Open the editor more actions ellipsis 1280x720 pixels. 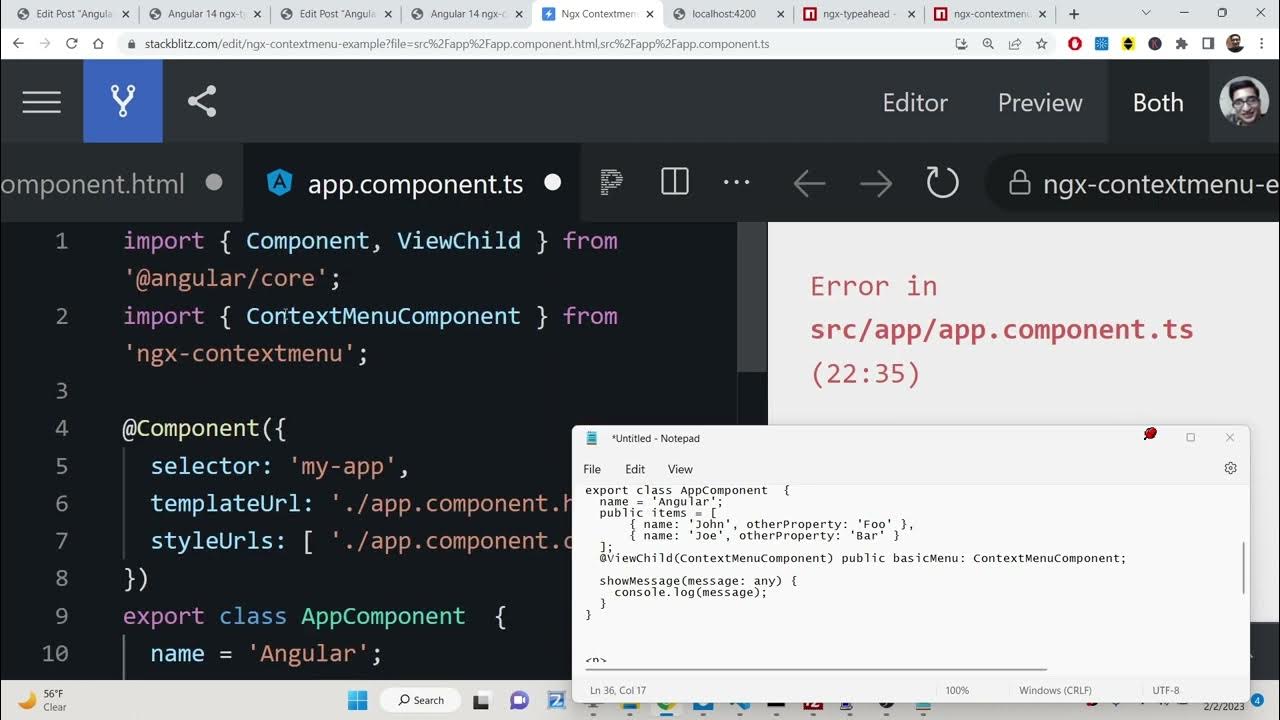pos(736,183)
